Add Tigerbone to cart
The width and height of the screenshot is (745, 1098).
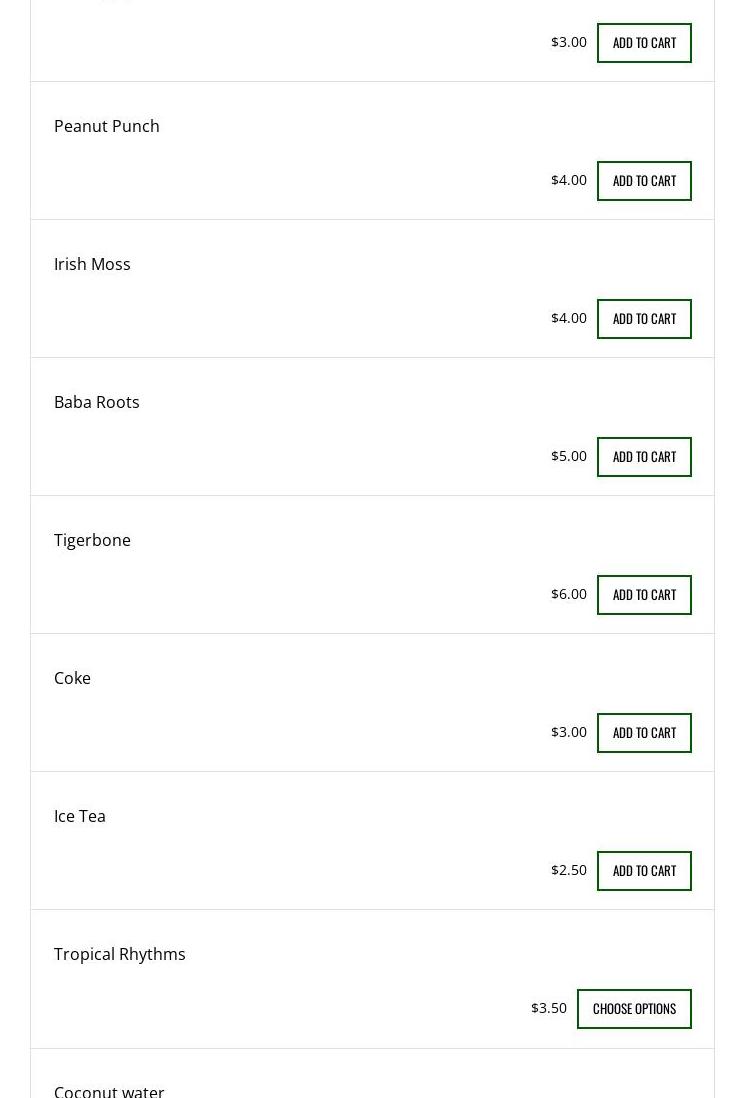644,595
